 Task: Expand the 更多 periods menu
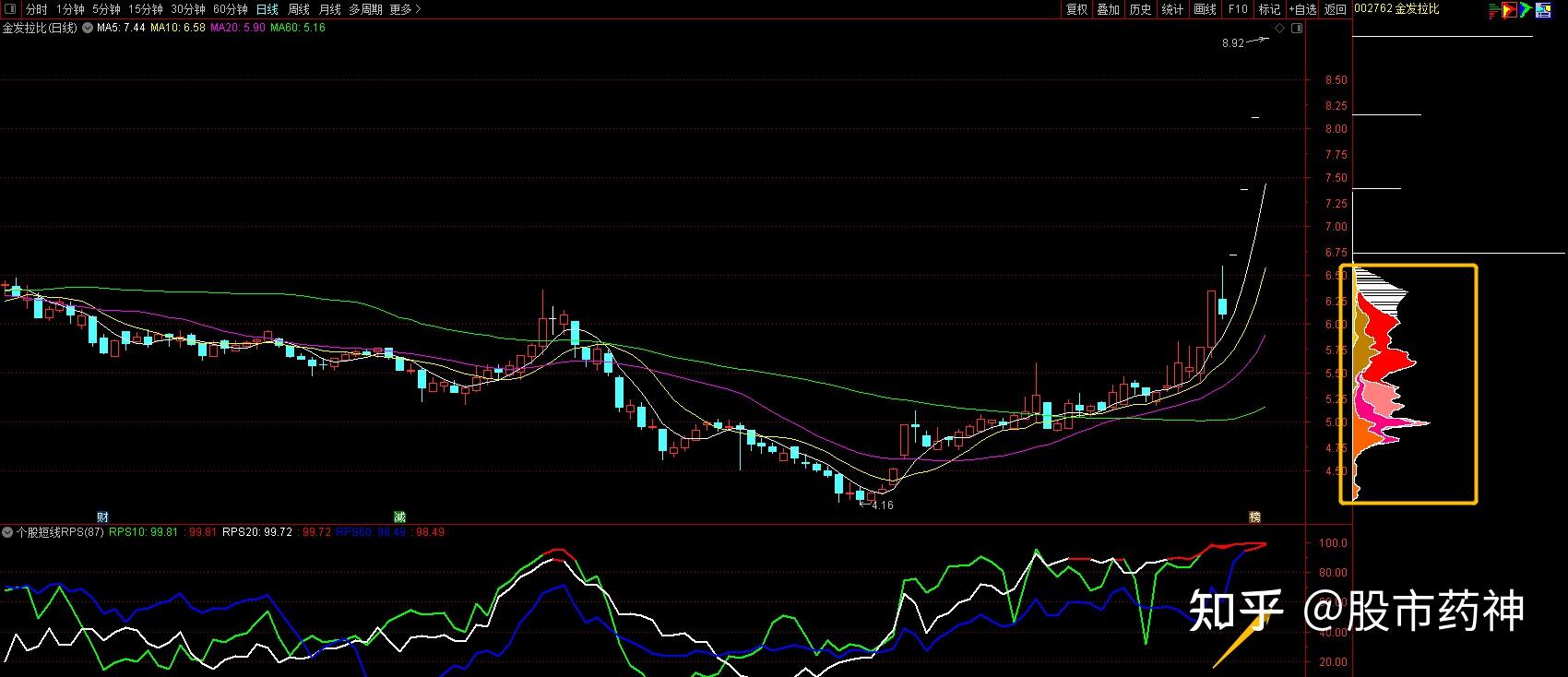point(405,9)
